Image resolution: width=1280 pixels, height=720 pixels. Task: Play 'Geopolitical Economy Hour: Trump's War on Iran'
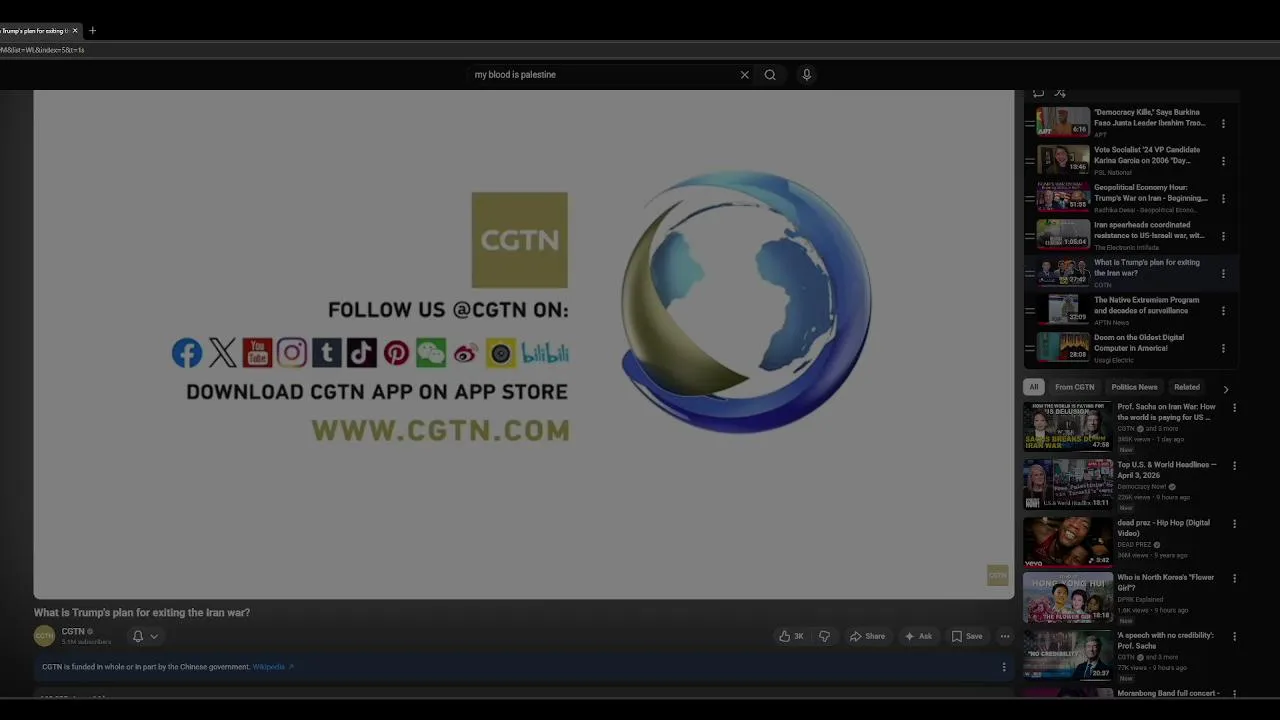click(1151, 193)
